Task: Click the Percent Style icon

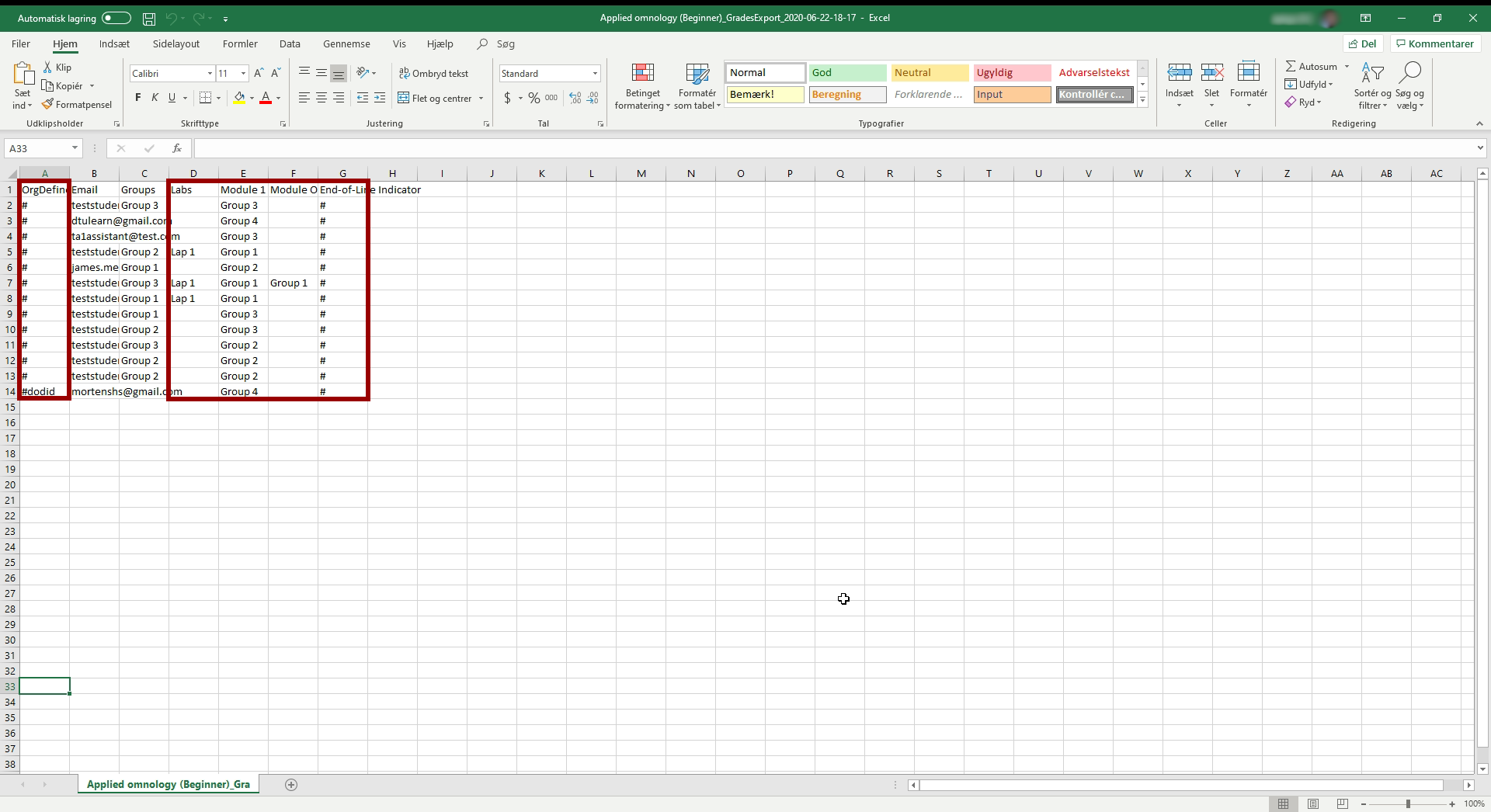Action: [534, 98]
